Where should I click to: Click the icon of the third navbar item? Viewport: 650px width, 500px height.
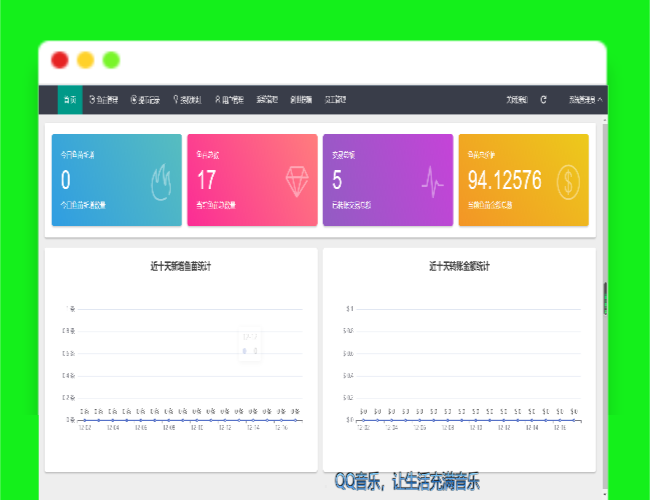tap(134, 100)
